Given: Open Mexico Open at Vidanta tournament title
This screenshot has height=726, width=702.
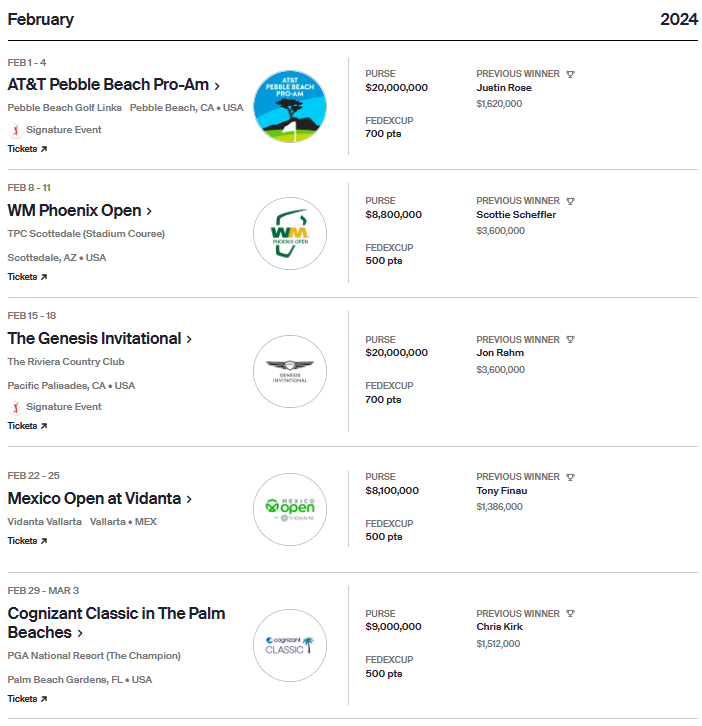Looking at the screenshot, I should (94, 499).
